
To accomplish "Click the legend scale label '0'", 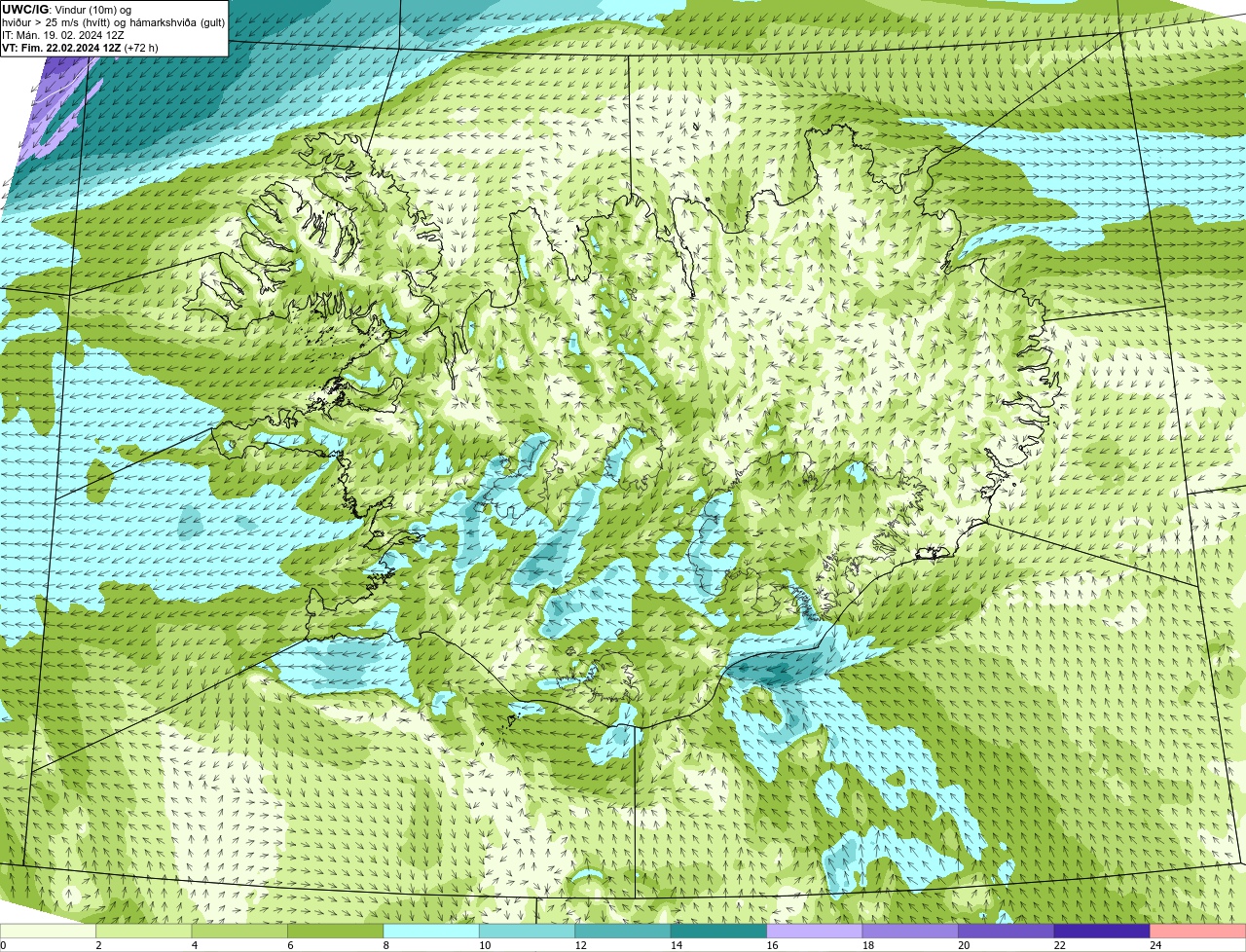I will tap(3, 945).
